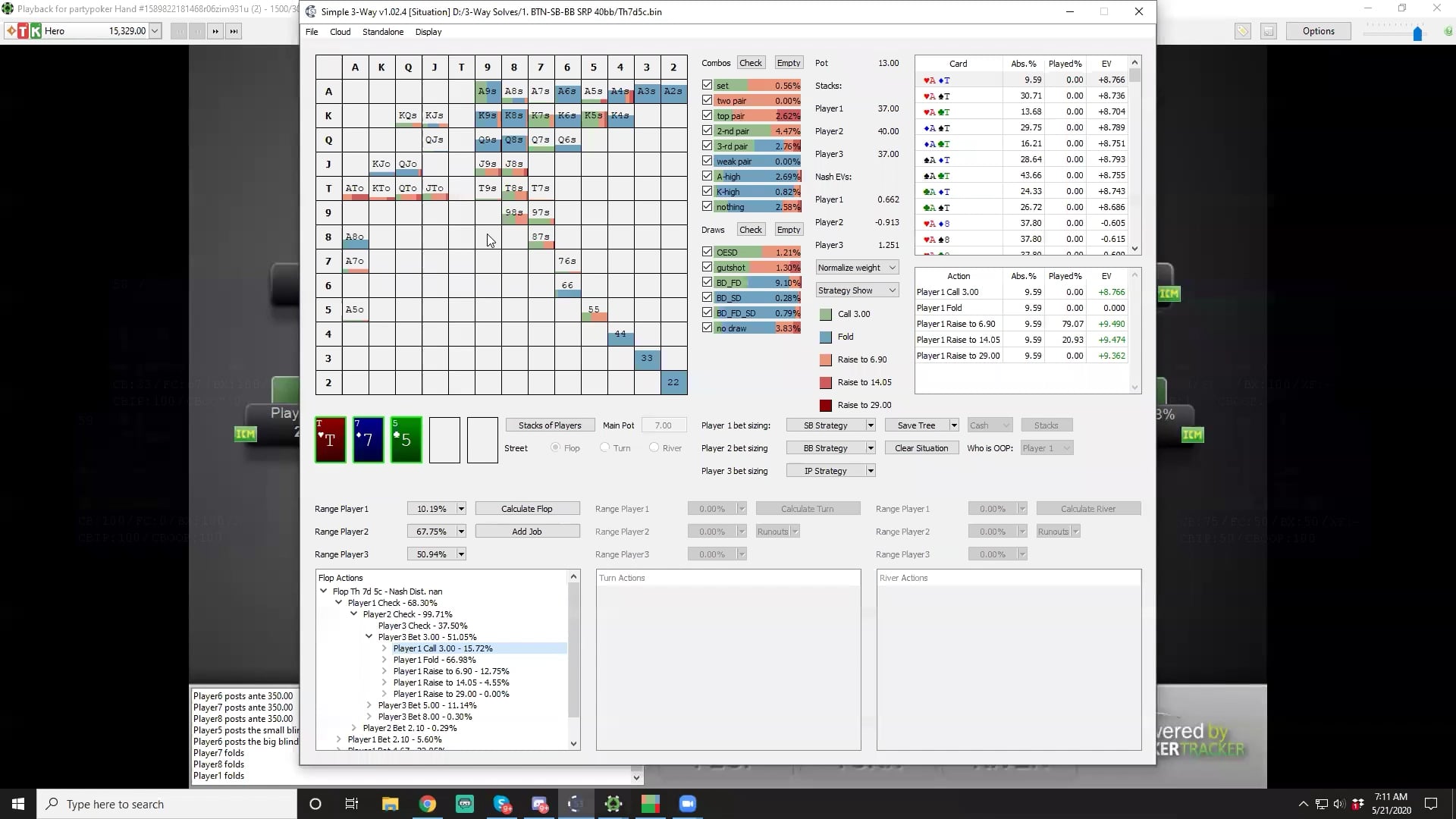This screenshot has height=819, width=1456.
Task: Select the Turn street radio button
Action: coord(605,448)
